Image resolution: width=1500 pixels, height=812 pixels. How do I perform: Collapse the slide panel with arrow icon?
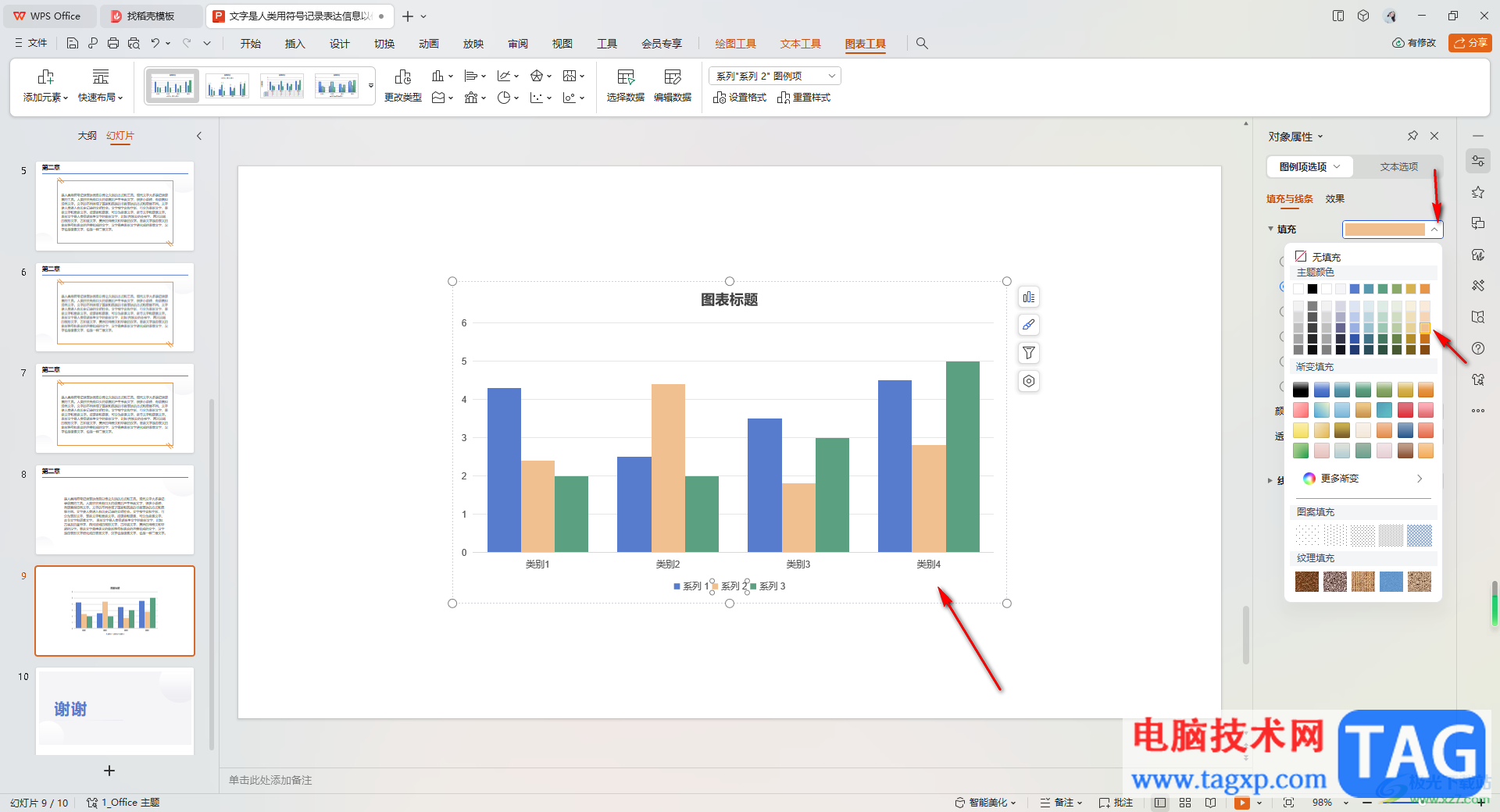coord(199,136)
